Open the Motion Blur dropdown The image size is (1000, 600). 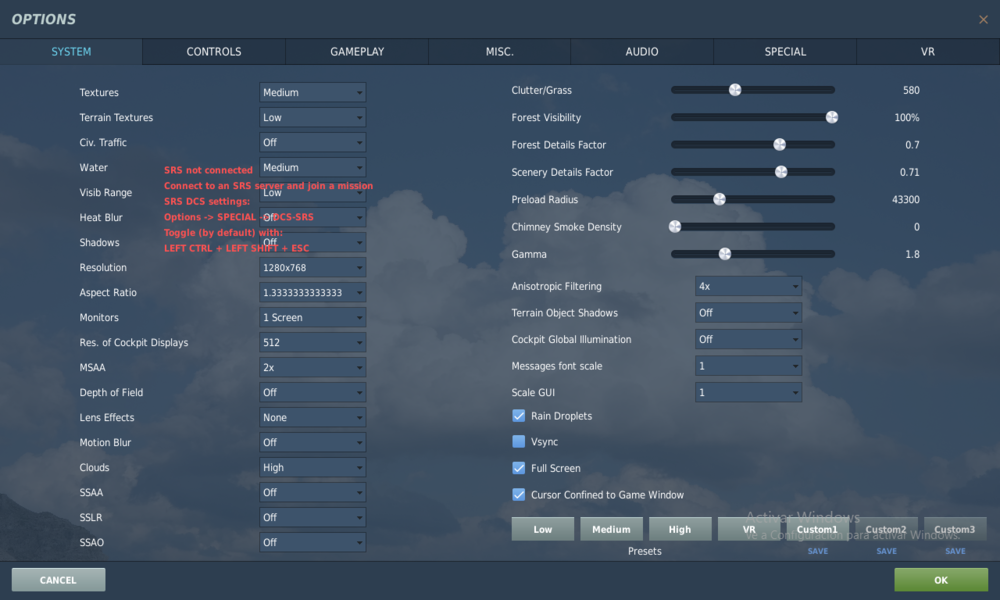pyautogui.click(x=312, y=442)
